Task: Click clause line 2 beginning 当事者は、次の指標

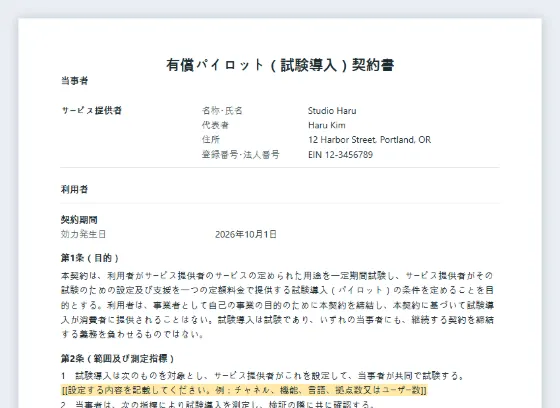Action: (x=218, y=404)
